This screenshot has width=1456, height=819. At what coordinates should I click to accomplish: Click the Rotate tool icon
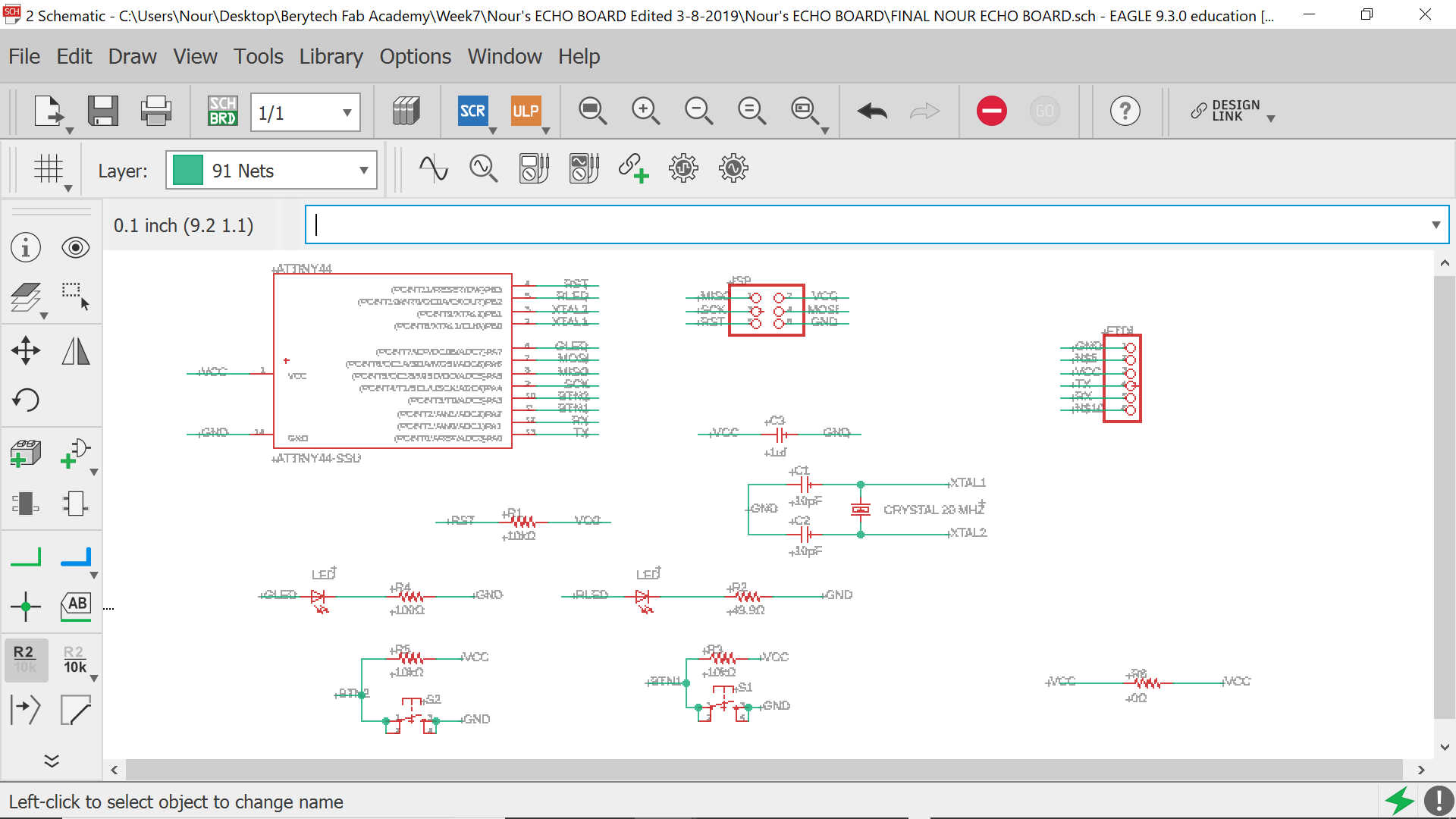point(26,400)
